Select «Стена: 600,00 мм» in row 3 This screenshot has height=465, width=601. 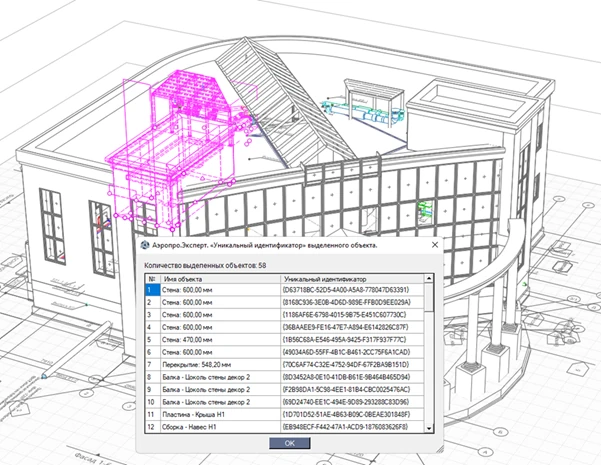[x=220, y=315]
